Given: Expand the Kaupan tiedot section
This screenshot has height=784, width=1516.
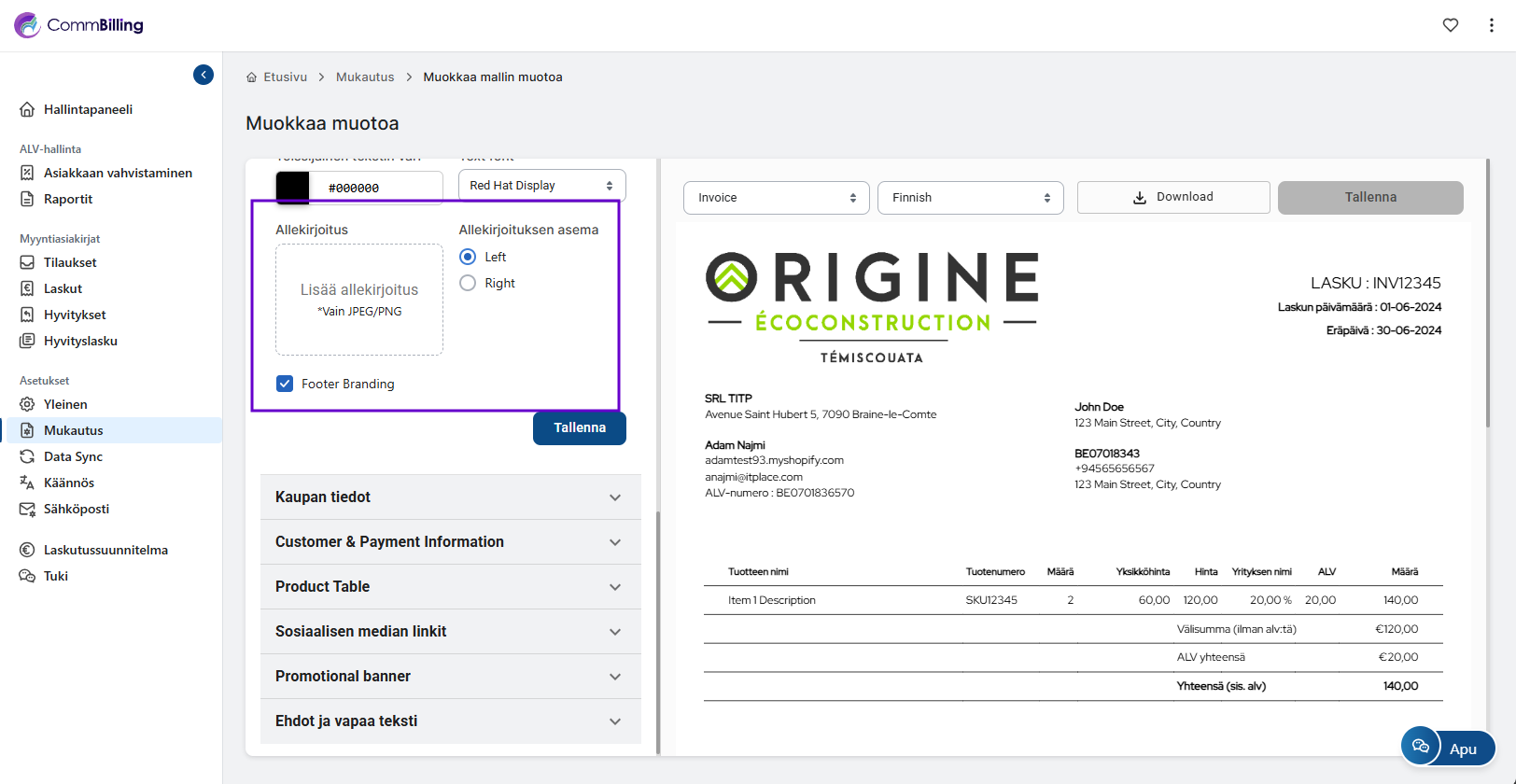Looking at the screenshot, I should (450, 497).
